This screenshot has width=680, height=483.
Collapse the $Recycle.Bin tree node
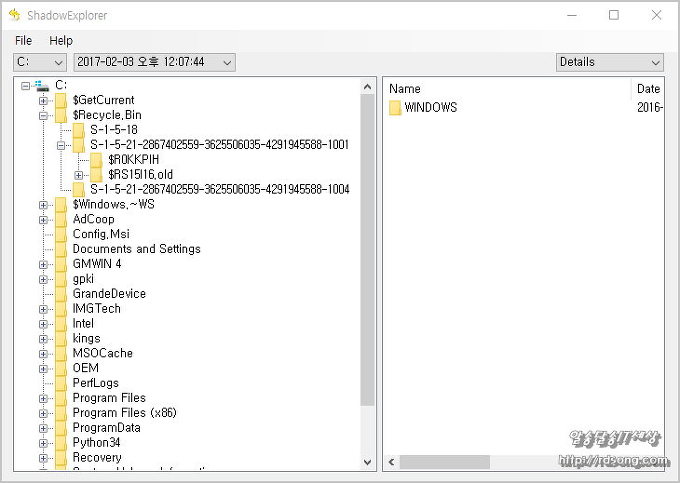pos(43,116)
